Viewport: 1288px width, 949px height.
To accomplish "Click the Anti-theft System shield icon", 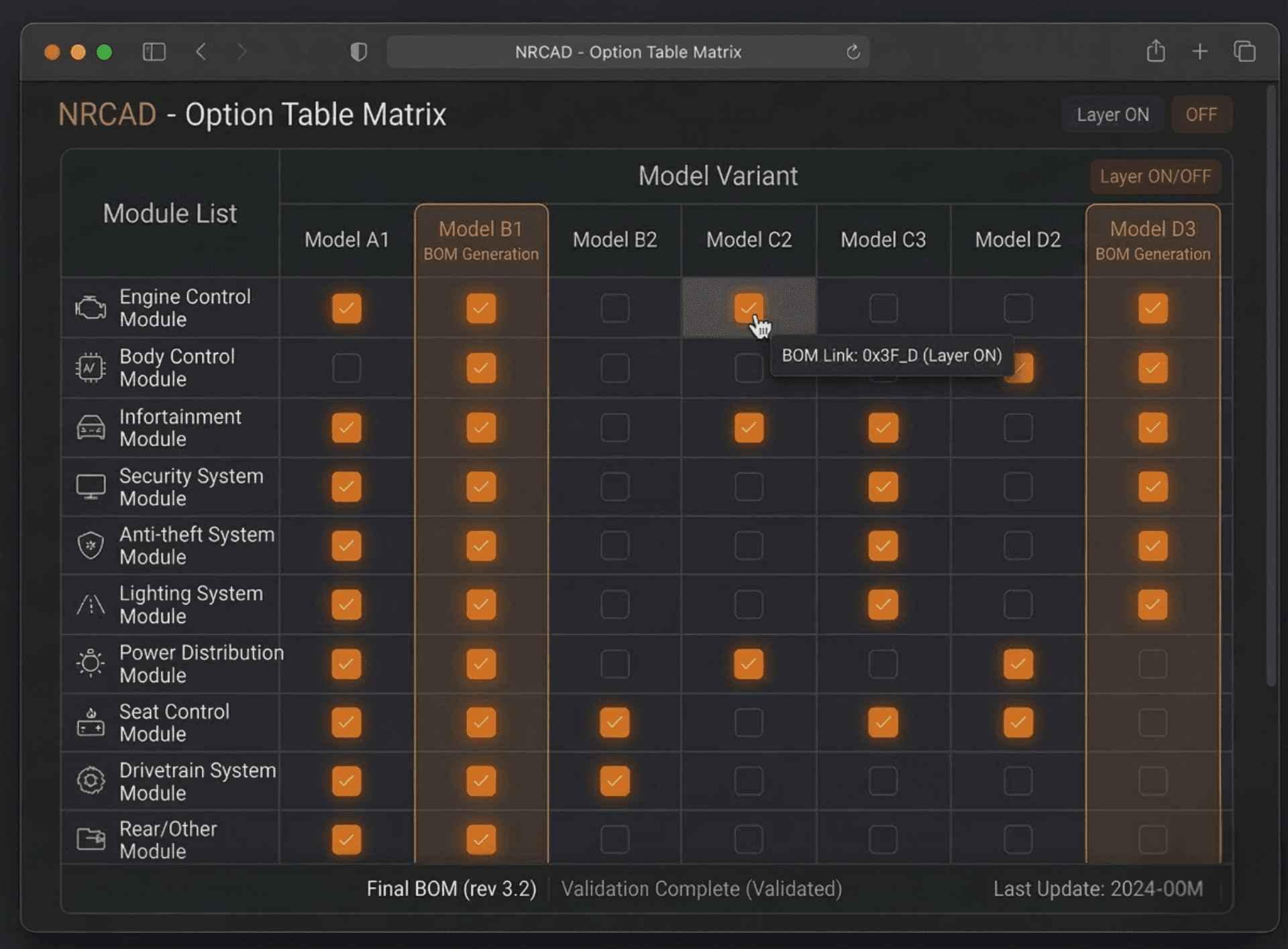I will (x=91, y=545).
